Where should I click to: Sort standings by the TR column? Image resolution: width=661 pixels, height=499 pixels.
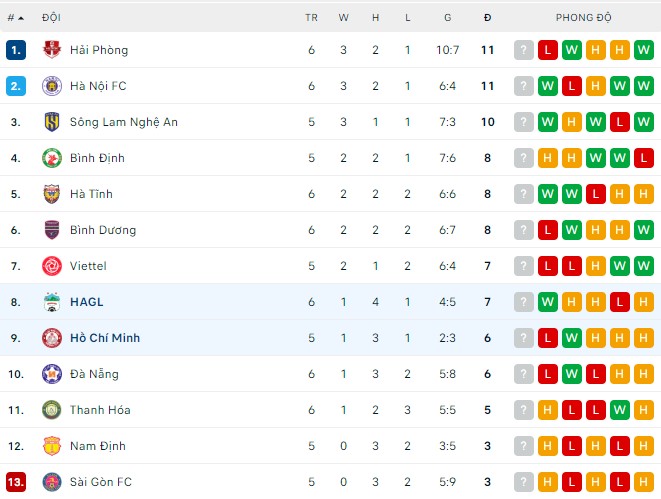[x=311, y=18]
